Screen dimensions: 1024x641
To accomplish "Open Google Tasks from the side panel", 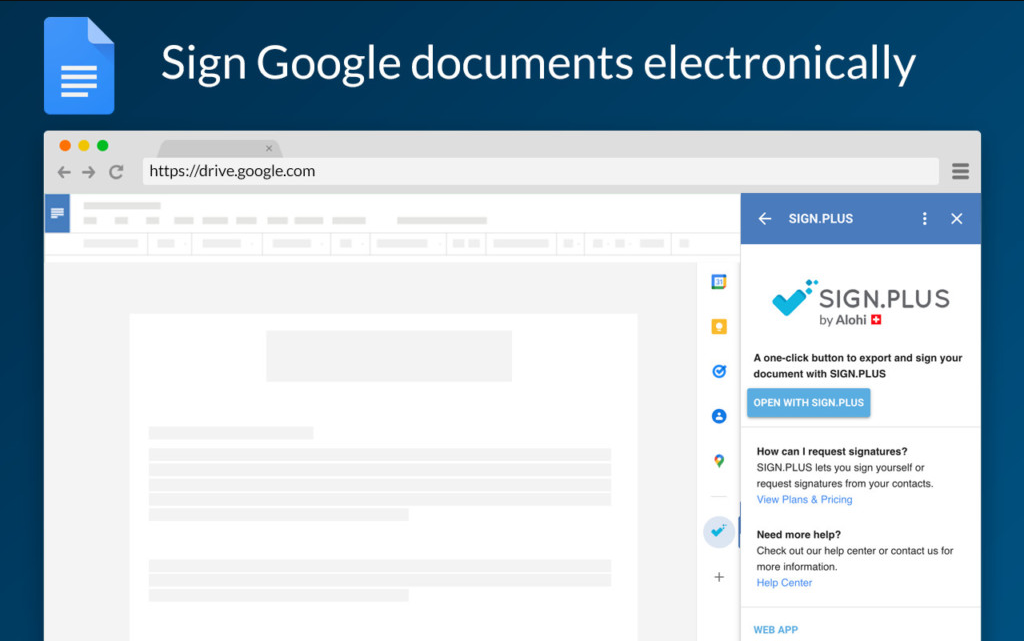I will pos(718,371).
